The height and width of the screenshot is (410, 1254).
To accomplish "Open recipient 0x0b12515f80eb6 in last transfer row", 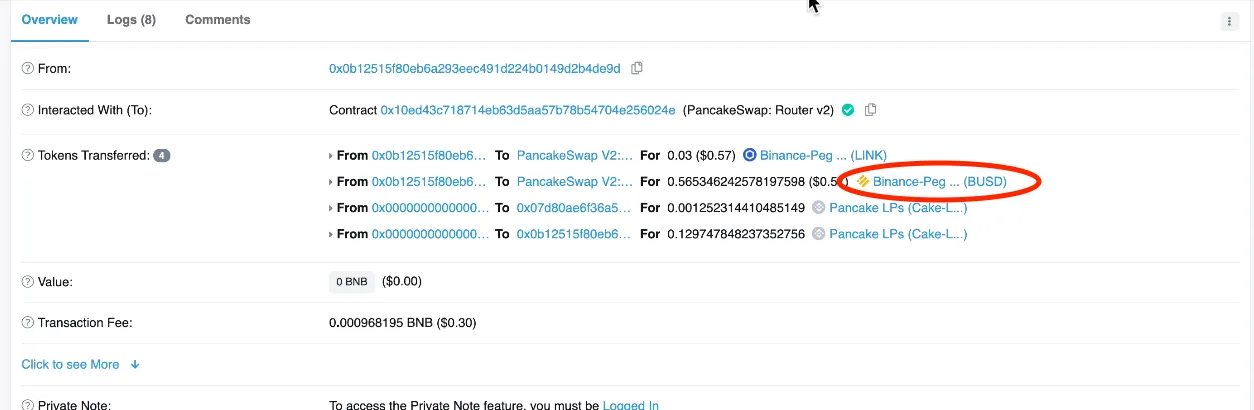I will pos(575,234).
